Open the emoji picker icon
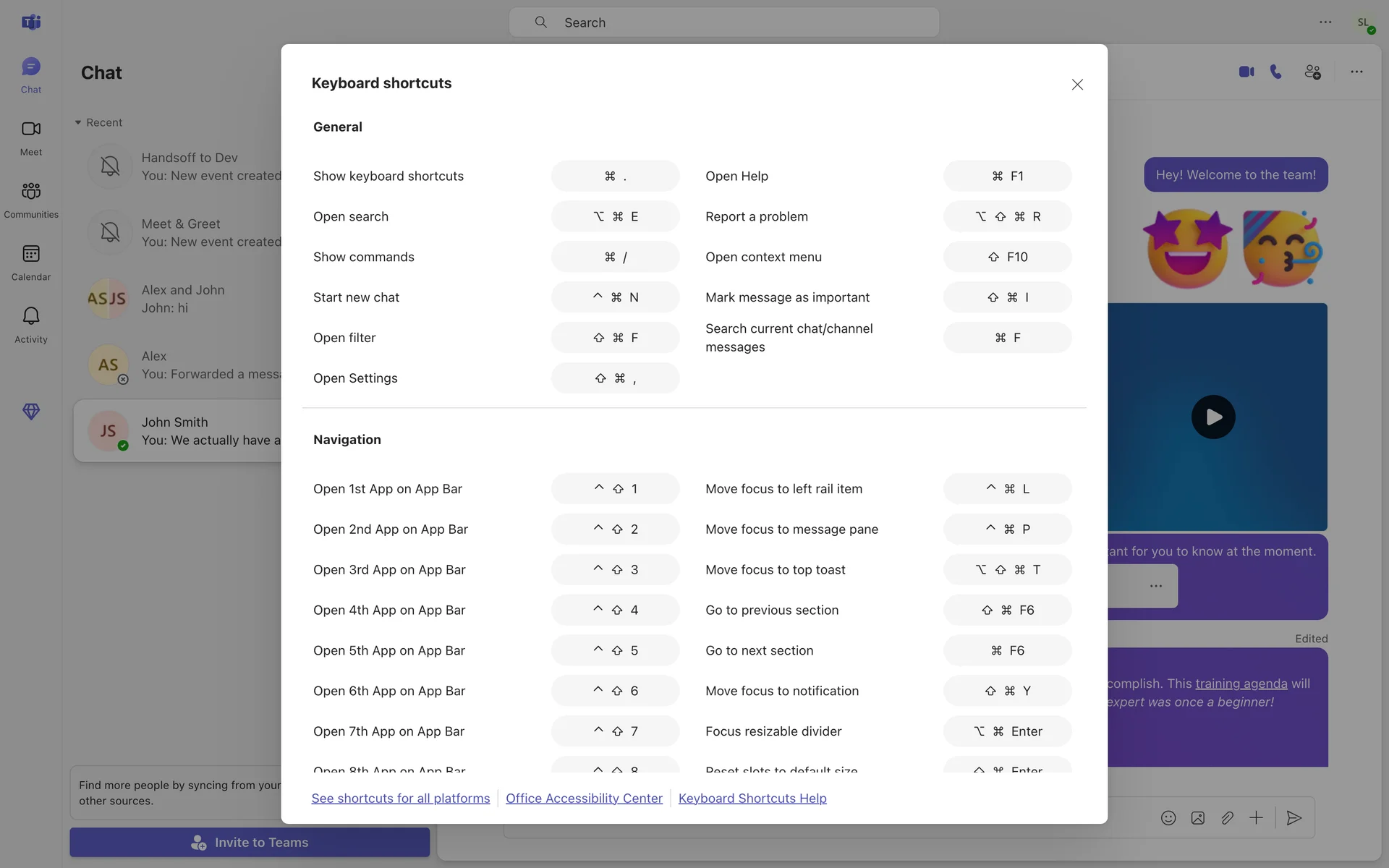Image resolution: width=1389 pixels, height=868 pixels. [x=1168, y=818]
